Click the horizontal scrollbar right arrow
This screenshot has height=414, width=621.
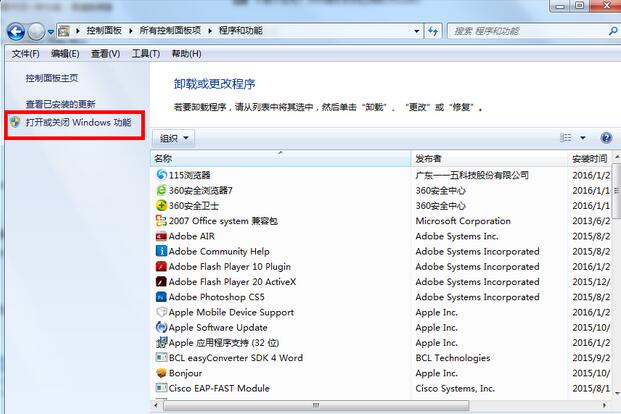(x=604, y=405)
